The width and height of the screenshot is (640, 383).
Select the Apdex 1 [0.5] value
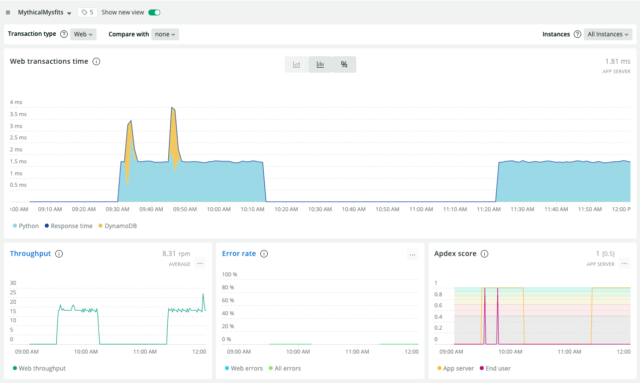[x=605, y=254]
